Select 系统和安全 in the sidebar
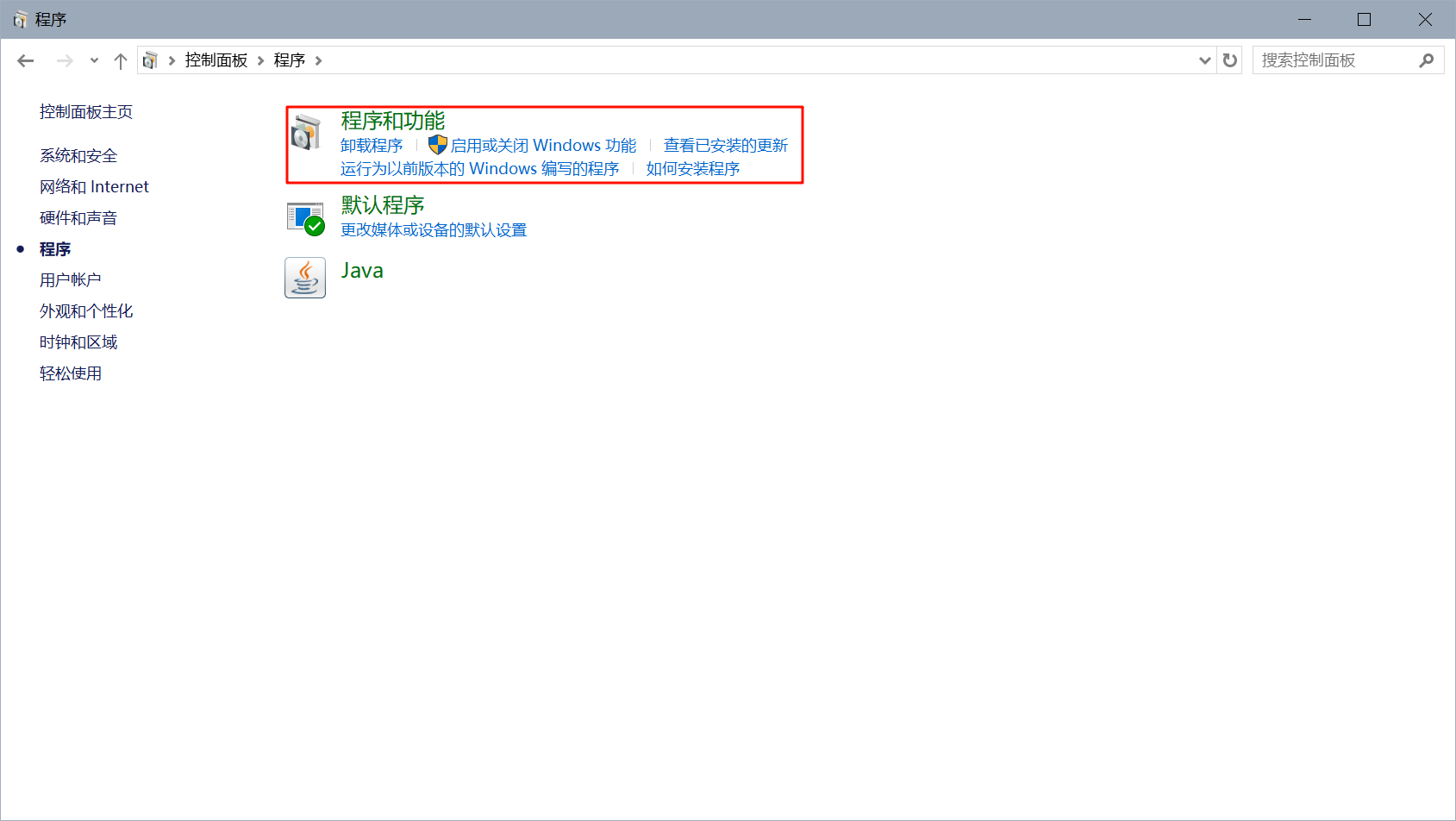 78,156
